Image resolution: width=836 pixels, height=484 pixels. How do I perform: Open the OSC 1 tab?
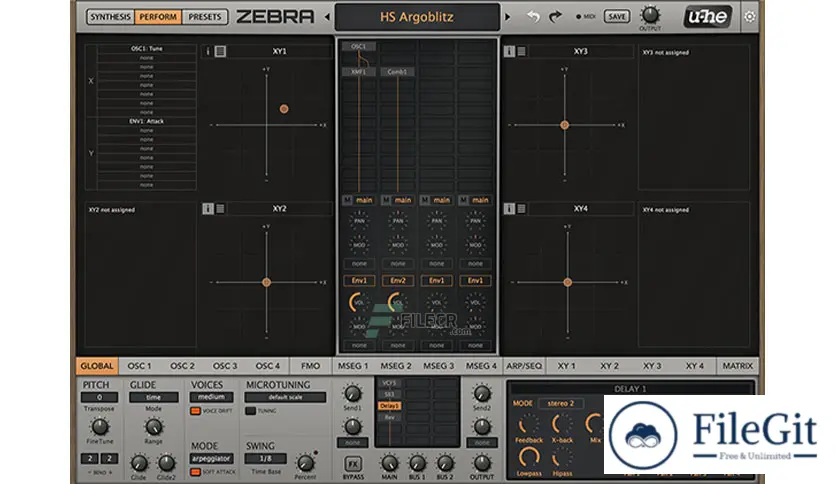tap(139, 366)
